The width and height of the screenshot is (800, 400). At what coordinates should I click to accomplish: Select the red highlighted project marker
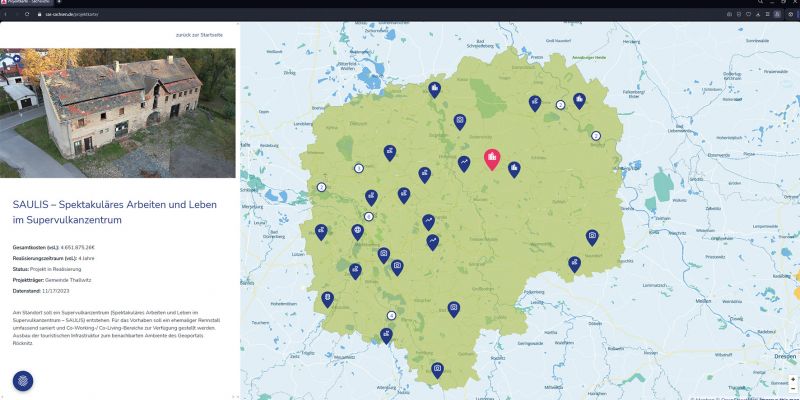[x=491, y=158]
